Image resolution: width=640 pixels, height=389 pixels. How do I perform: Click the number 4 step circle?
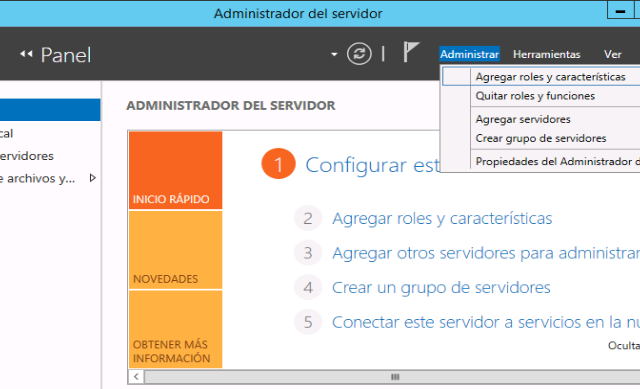pyautogui.click(x=308, y=287)
